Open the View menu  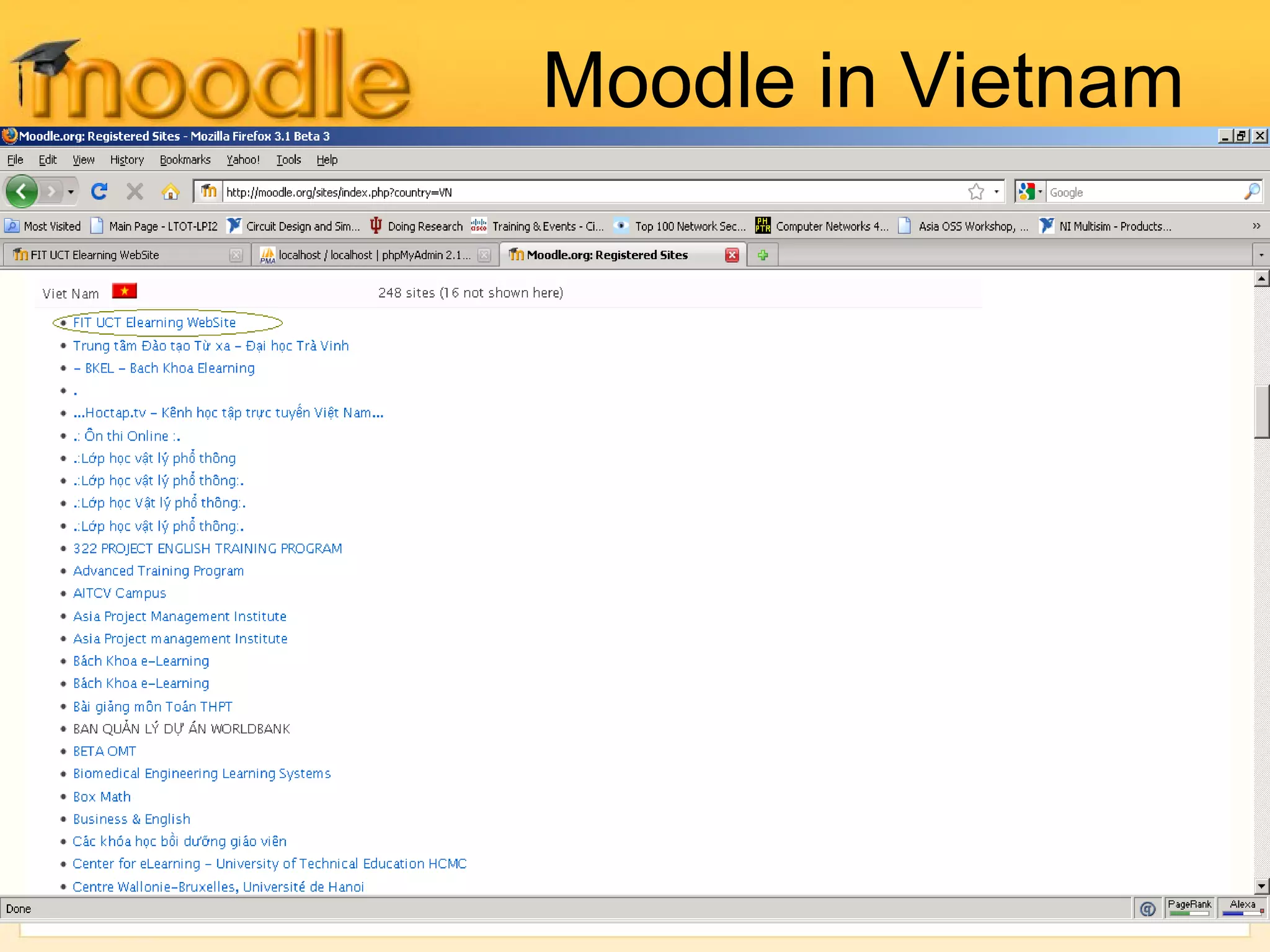(x=84, y=160)
